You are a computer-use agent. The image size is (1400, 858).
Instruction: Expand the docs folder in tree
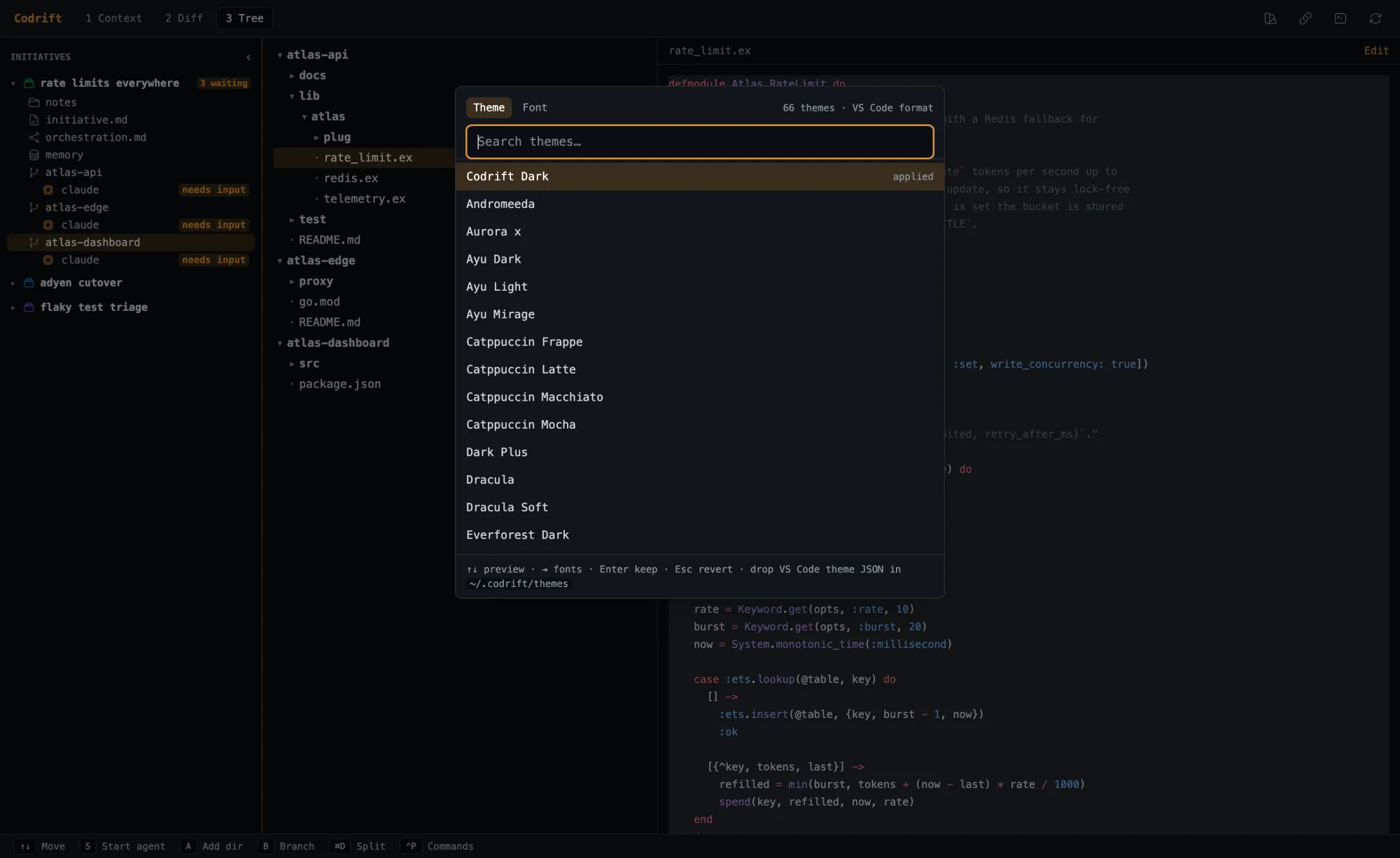coord(292,76)
